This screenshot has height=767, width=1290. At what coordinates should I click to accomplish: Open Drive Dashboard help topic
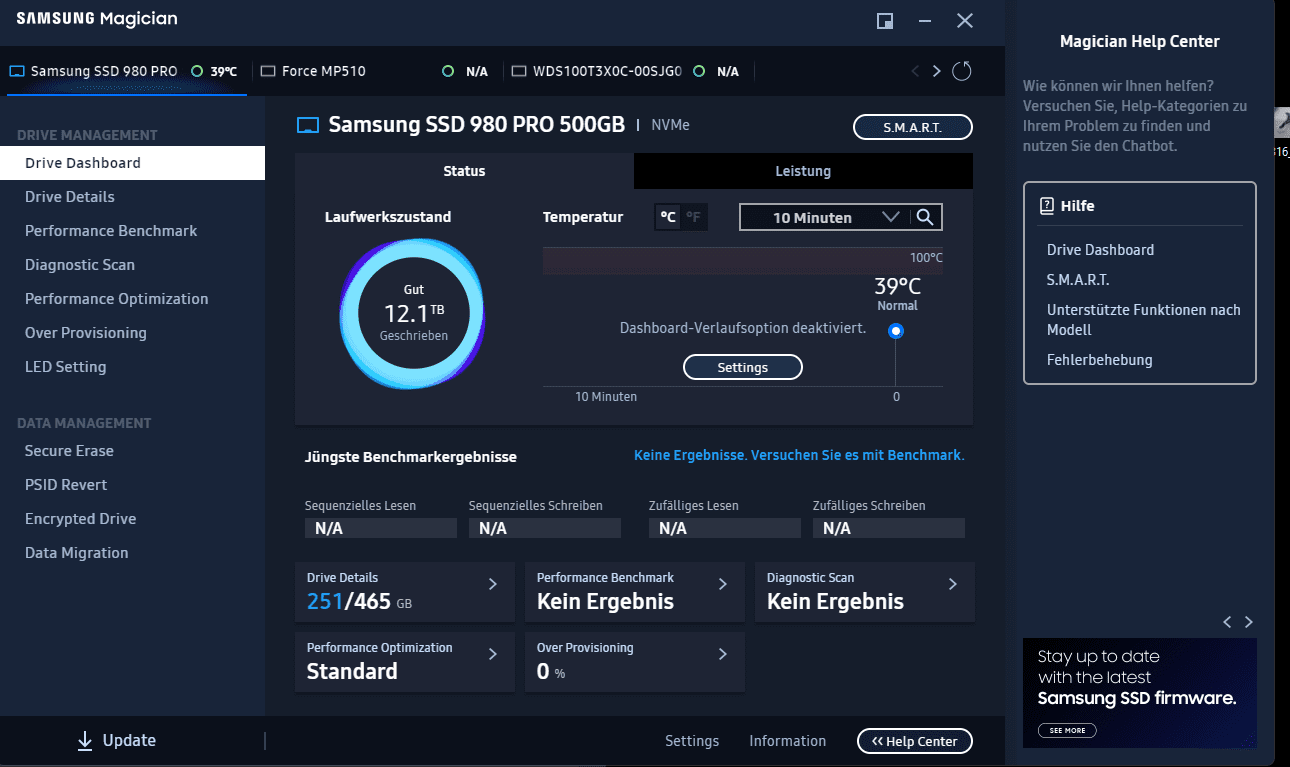pyautogui.click(x=1100, y=250)
